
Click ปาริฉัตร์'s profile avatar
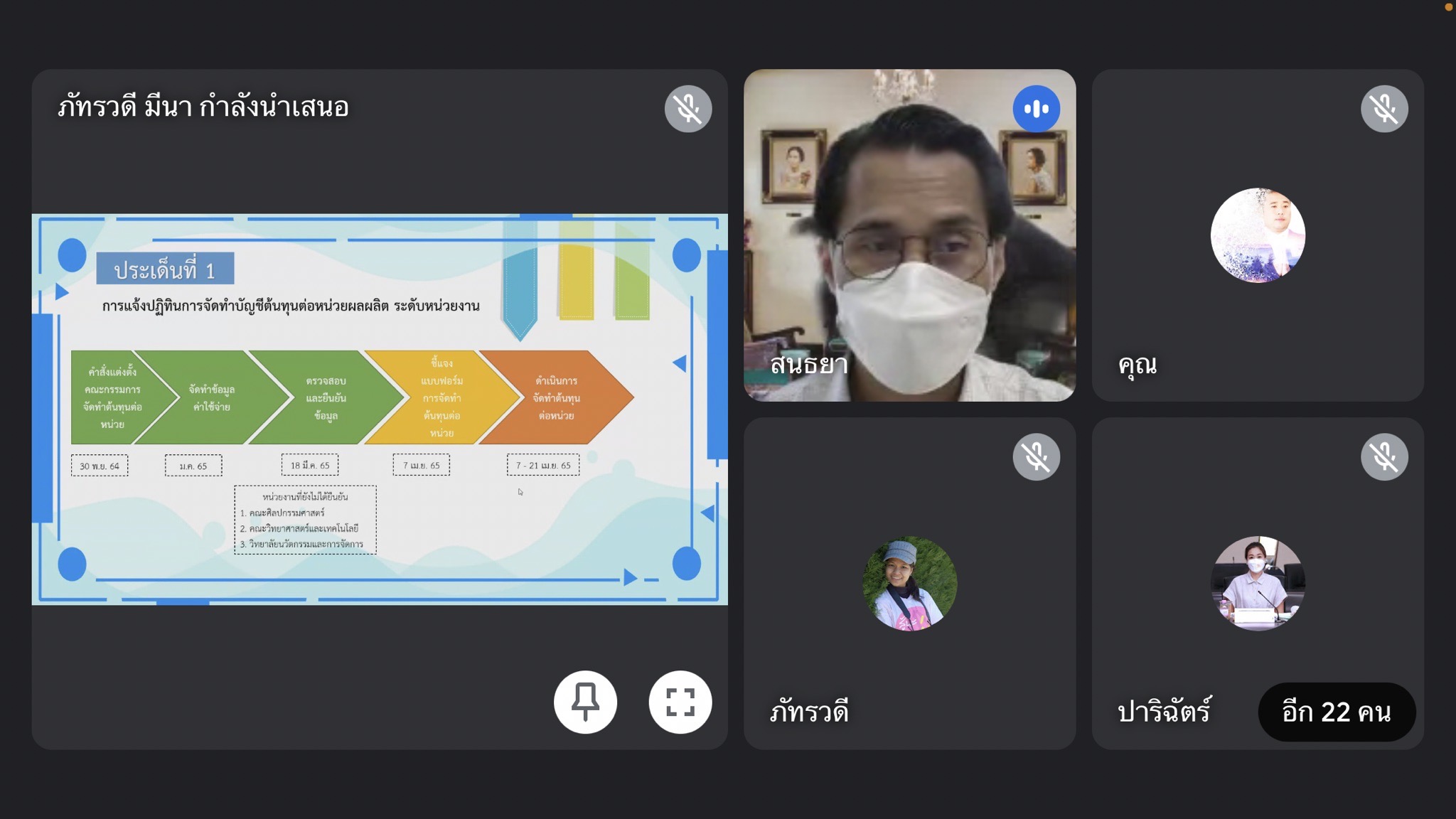[1257, 584]
